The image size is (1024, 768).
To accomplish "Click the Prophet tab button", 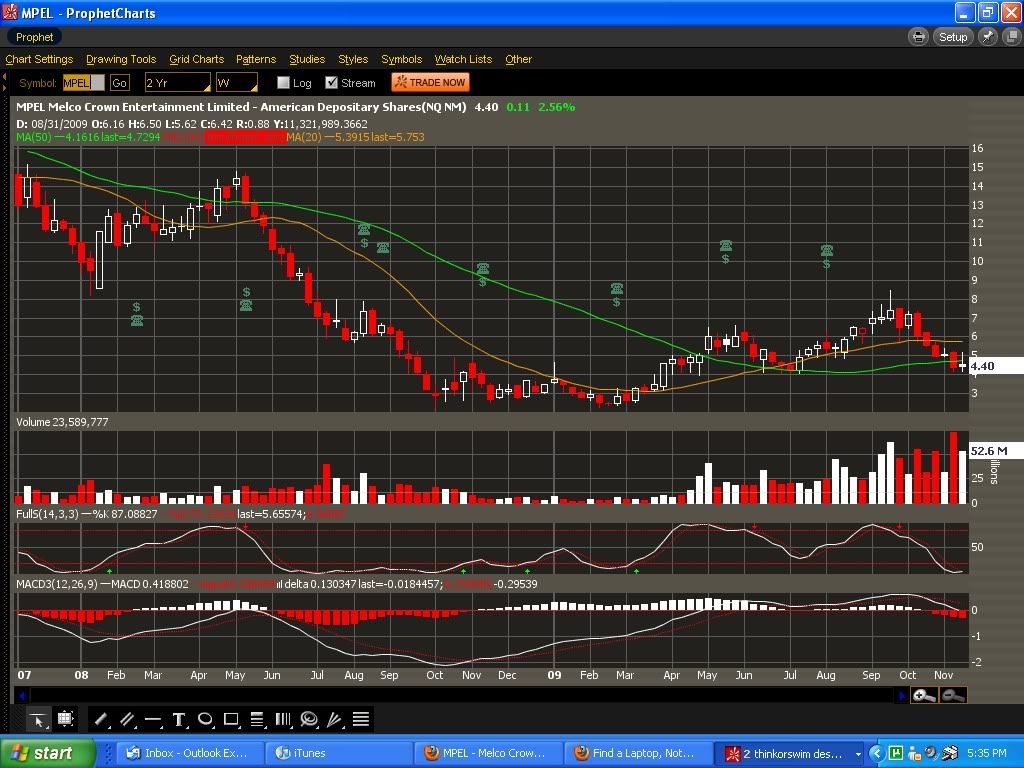I will (x=34, y=37).
